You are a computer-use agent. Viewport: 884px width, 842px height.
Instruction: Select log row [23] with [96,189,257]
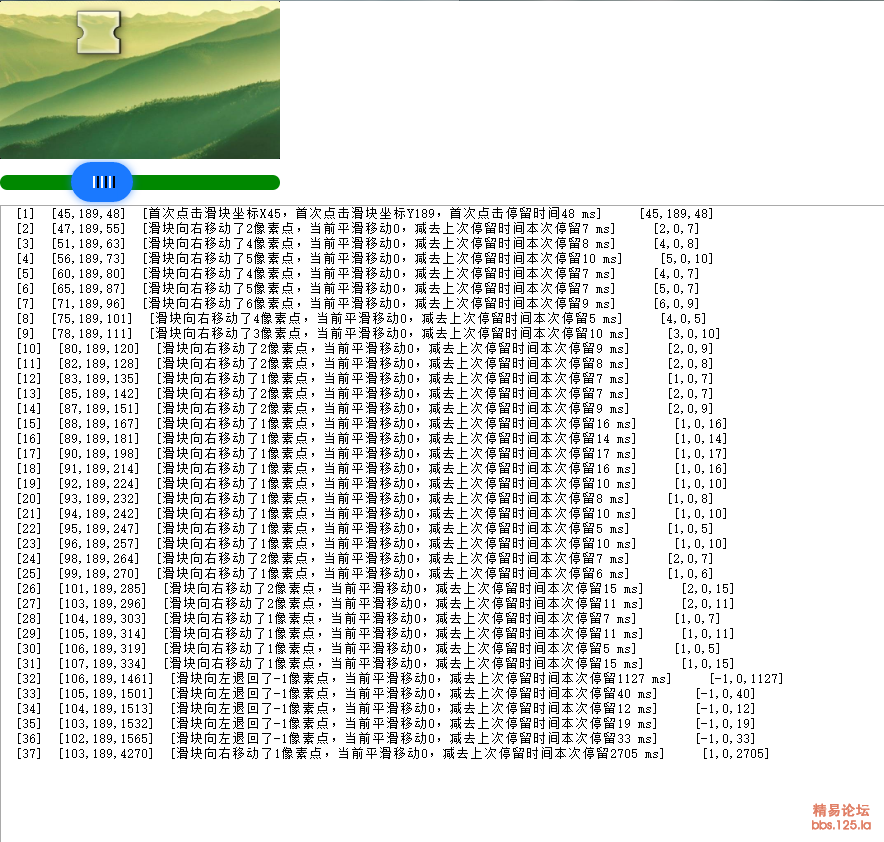[x=372, y=544]
